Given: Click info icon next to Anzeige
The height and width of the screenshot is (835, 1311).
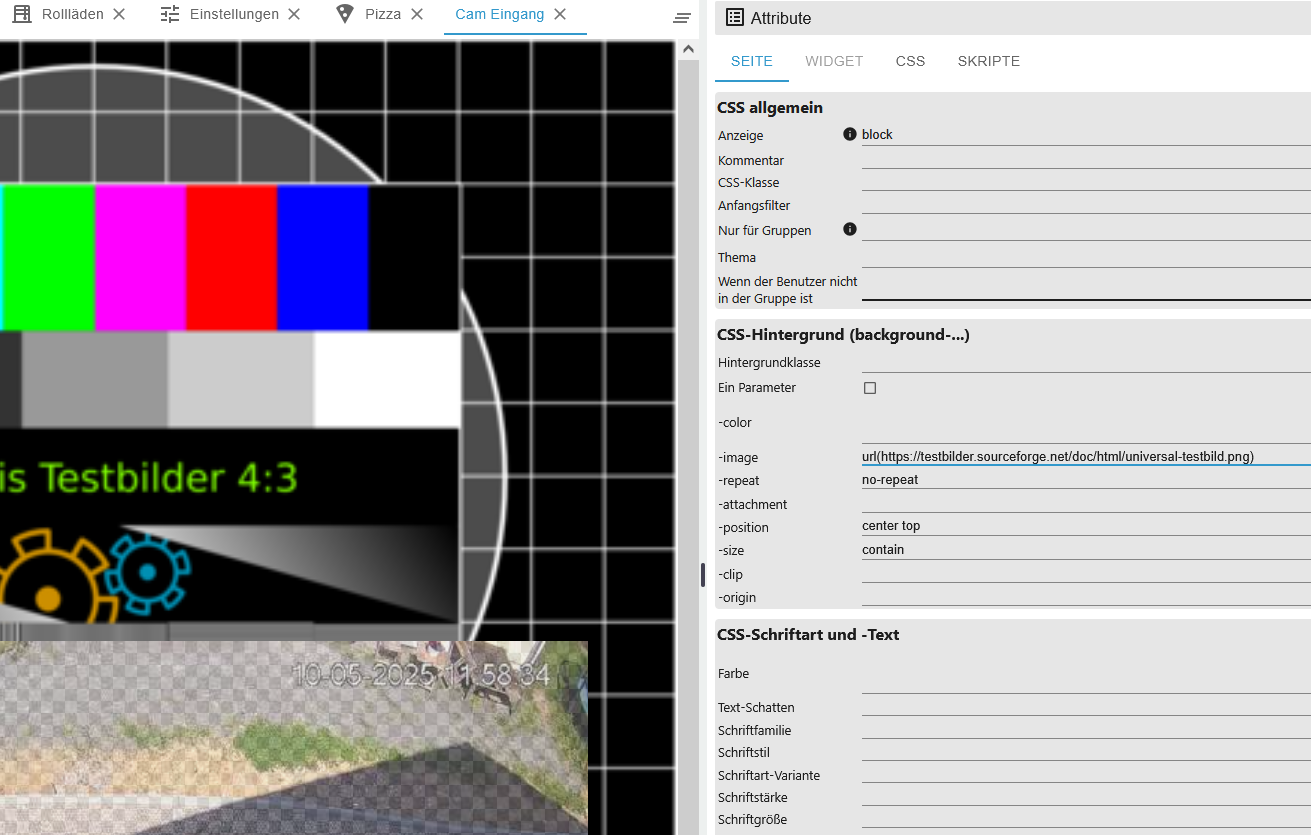Looking at the screenshot, I should (x=850, y=134).
